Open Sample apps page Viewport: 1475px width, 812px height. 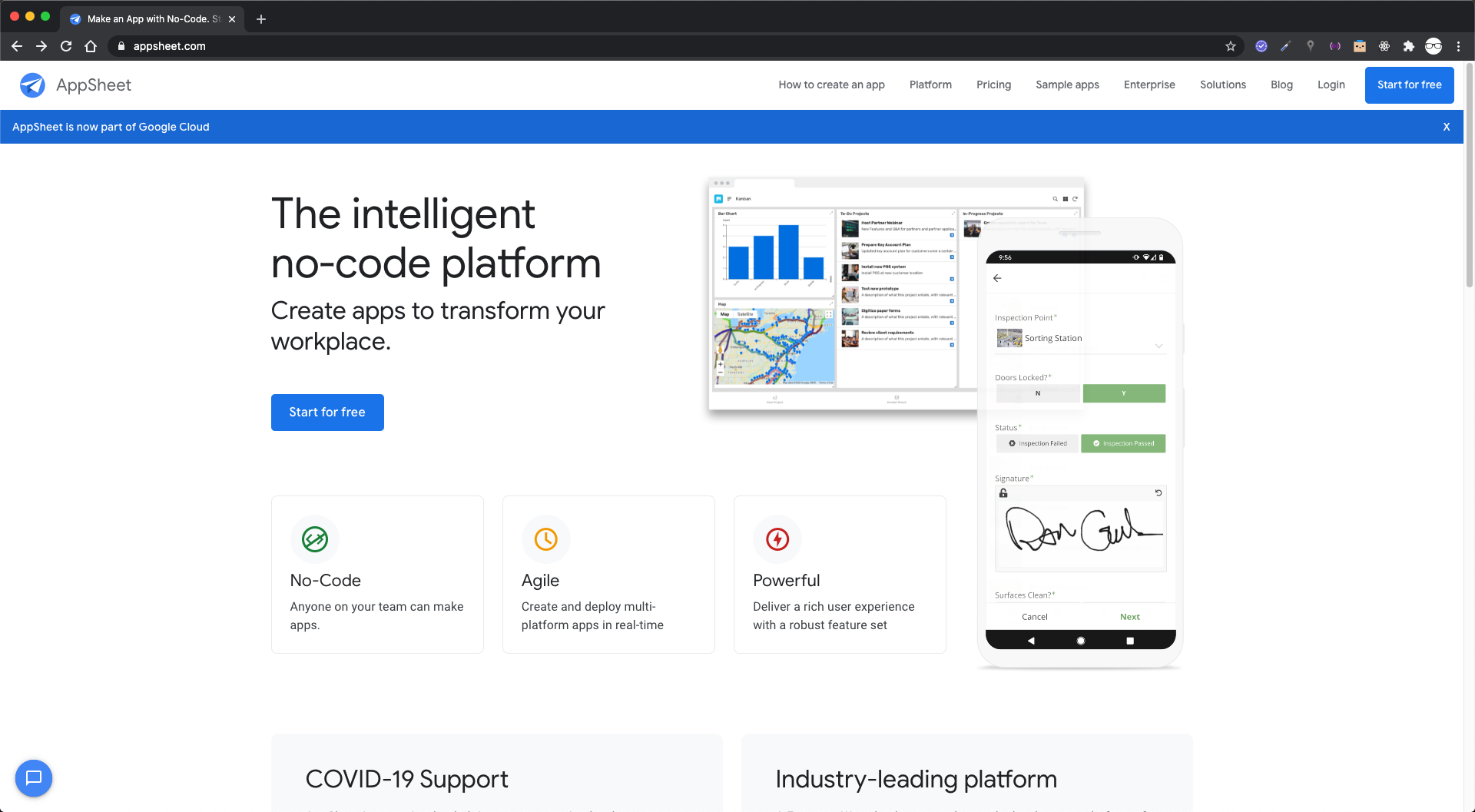[x=1067, y=85]
